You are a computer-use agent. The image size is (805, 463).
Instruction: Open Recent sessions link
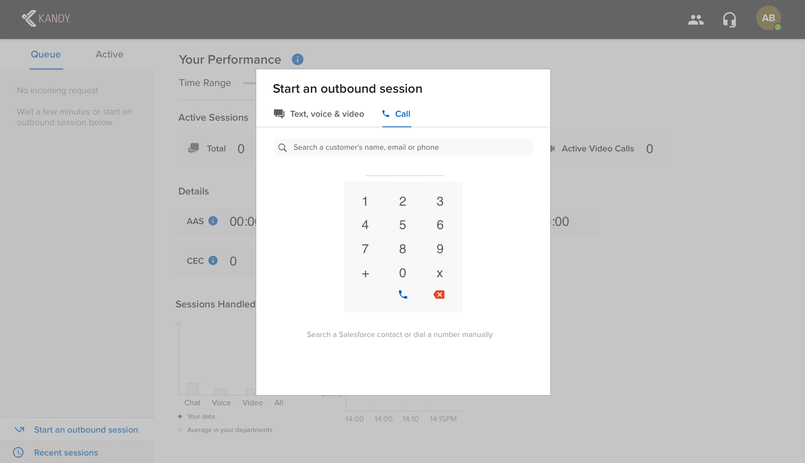coord(66,452)
